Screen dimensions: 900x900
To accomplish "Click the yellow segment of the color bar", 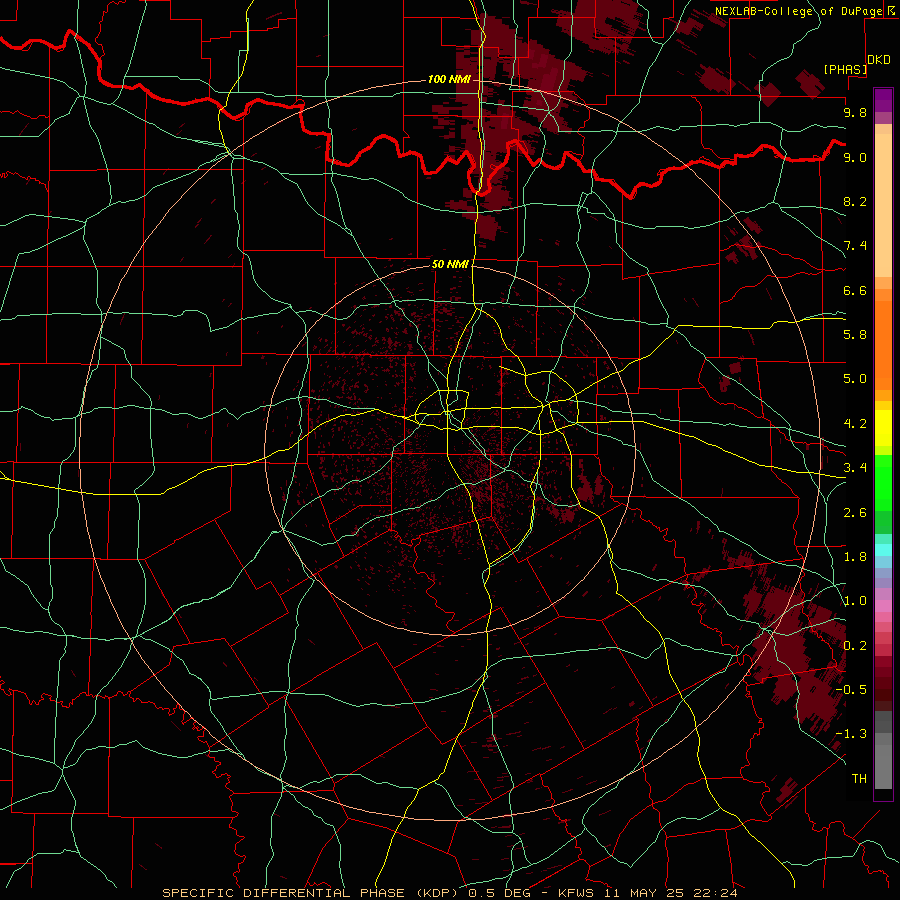I will (883, 428).
